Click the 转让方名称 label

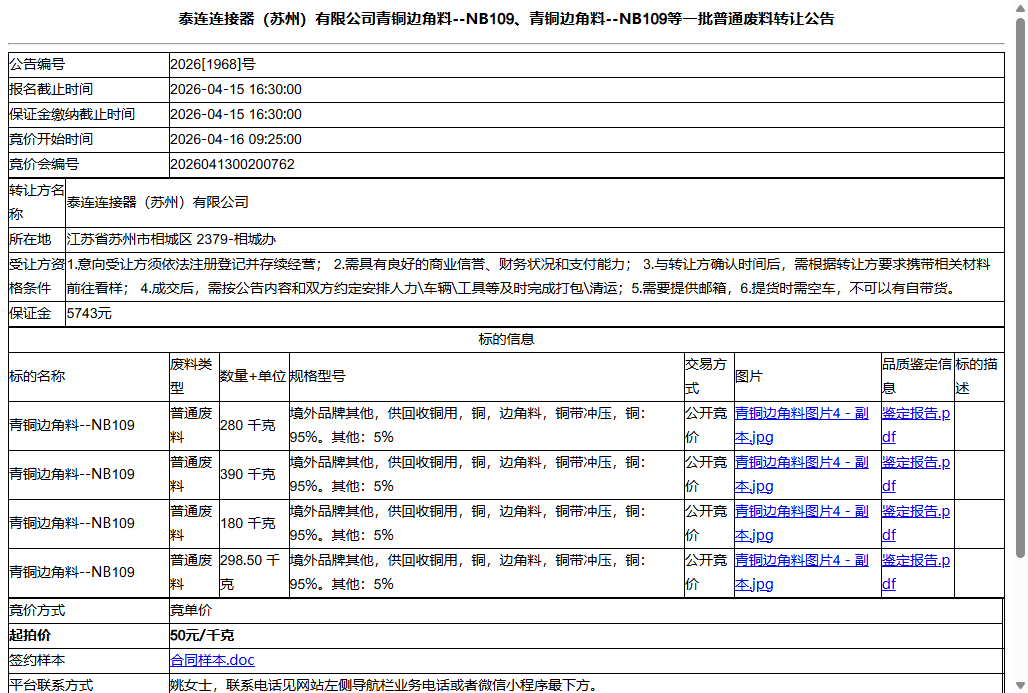click(37, 203)
